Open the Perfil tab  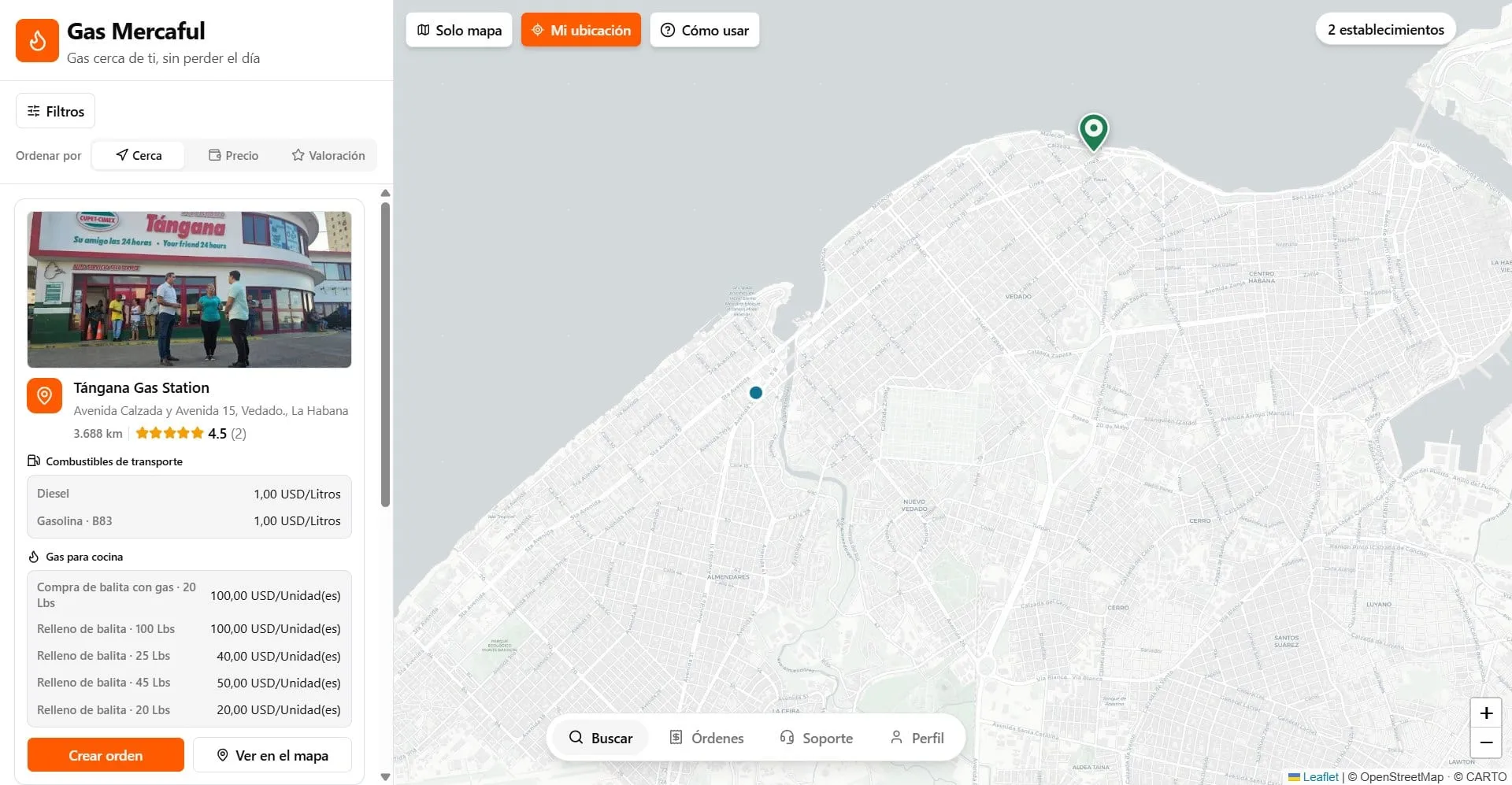click(x=917, y=738)
